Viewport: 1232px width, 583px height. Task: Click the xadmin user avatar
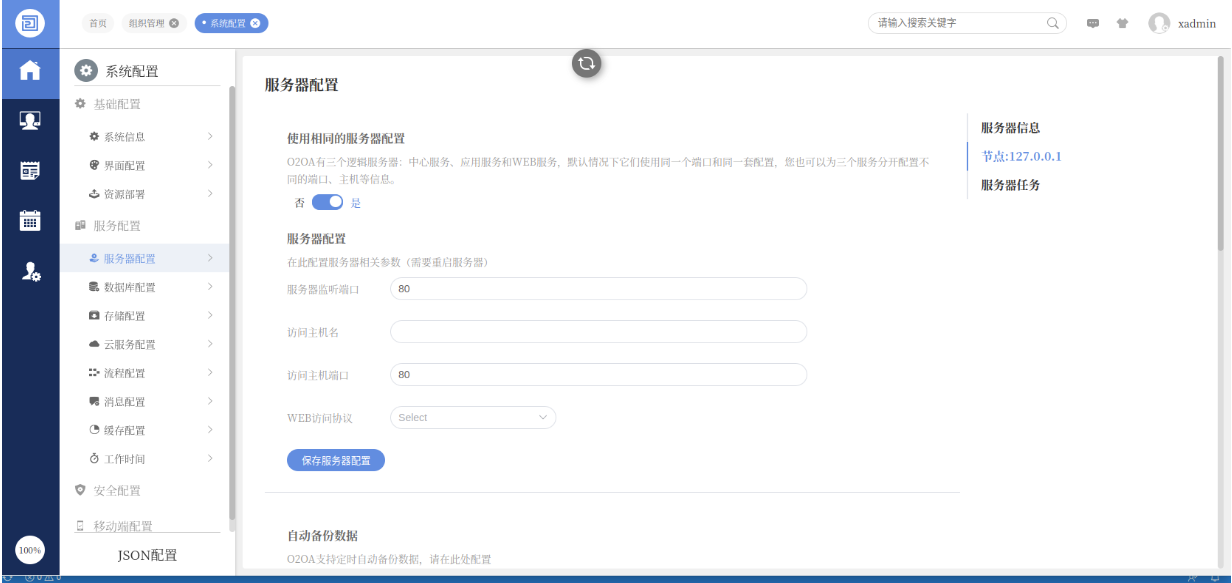pyautogui.click(x=1159, y=23)
